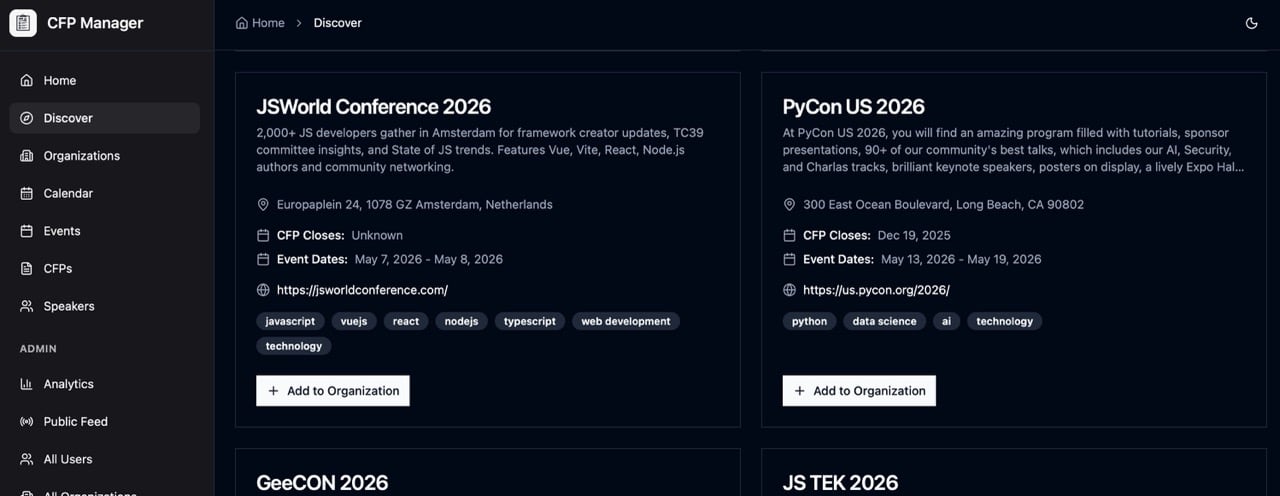The height and width of the screenshot is (496, 1280).
Task: Click the GeeCON 2026 card title
Action: pos(322,483)
